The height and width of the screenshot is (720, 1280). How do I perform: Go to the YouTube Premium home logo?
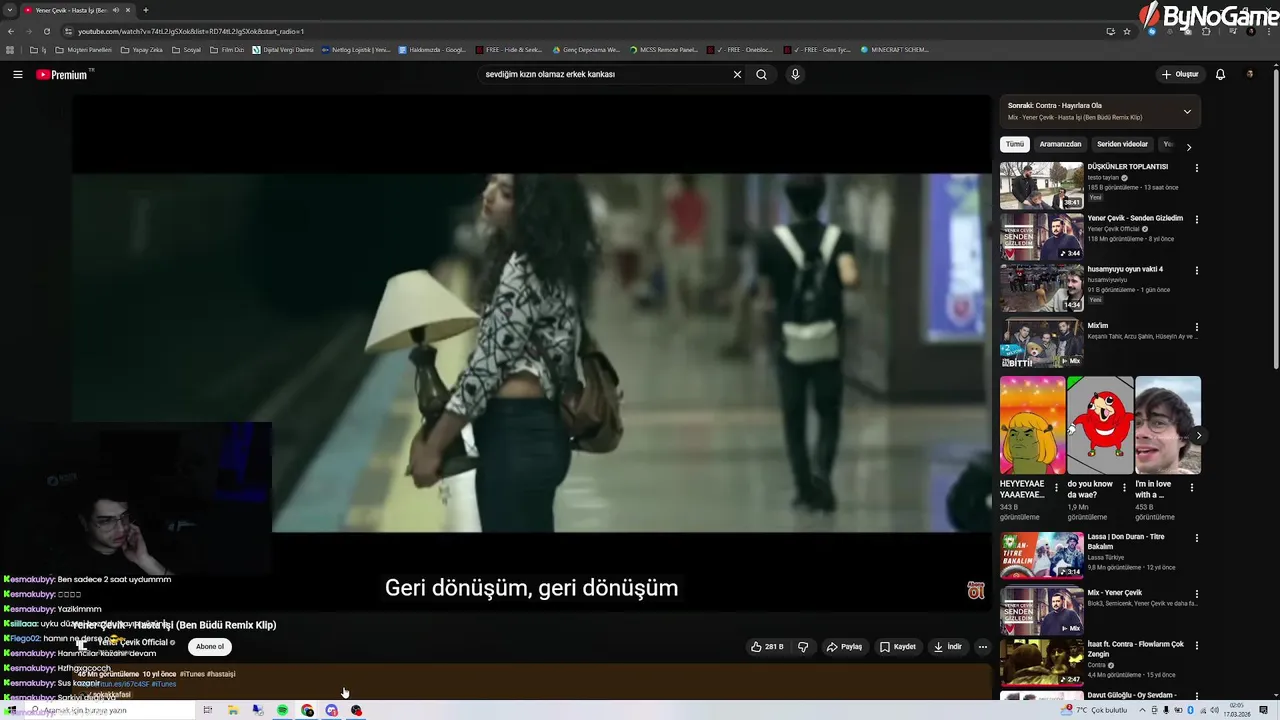[64, 74]
